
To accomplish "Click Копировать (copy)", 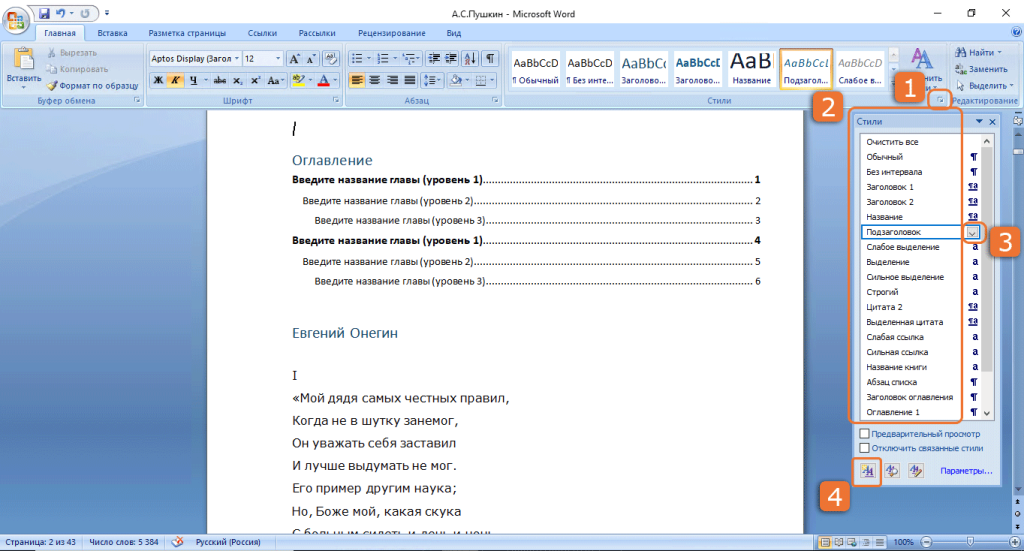I will (x=77, y=69).
